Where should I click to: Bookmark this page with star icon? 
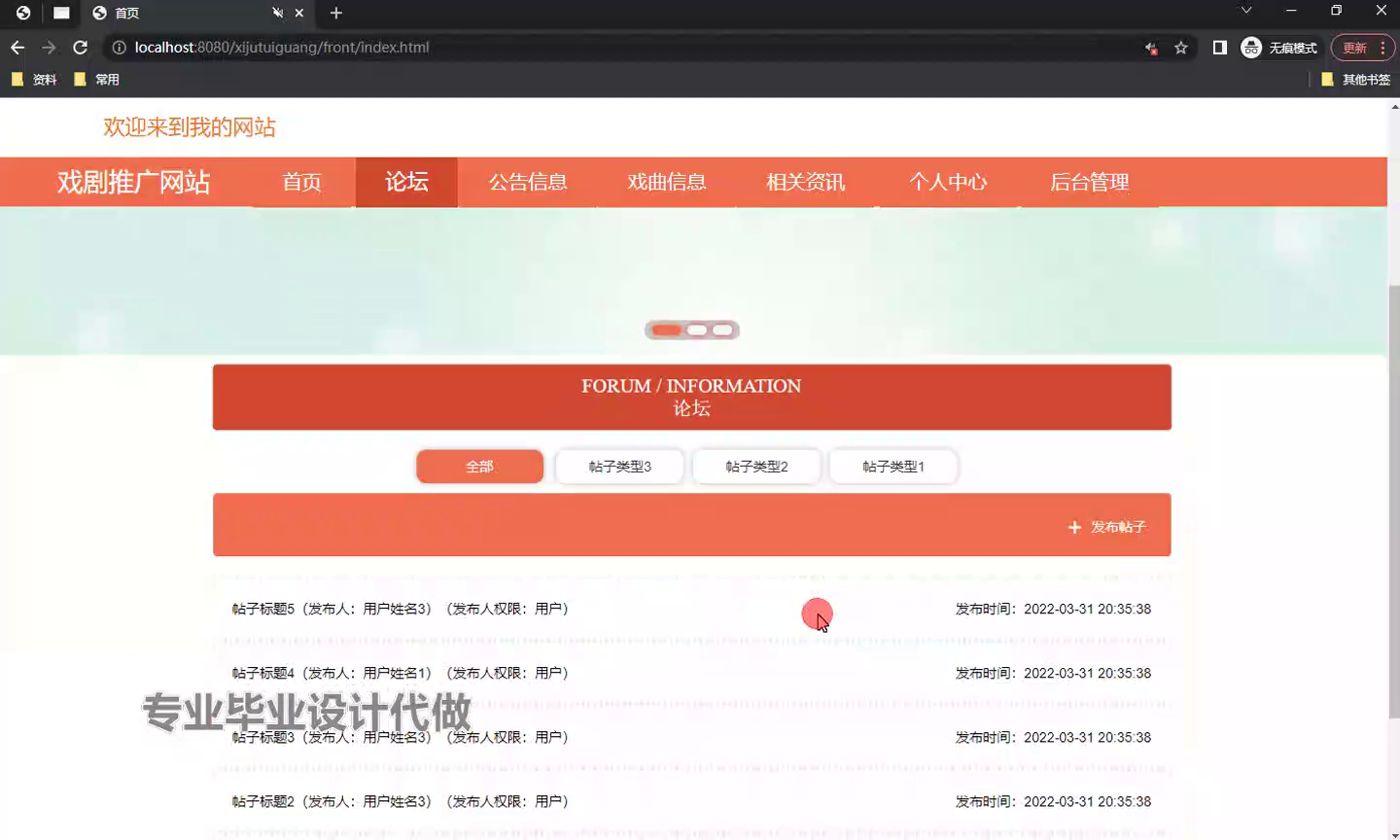[x=1181, y=48]
